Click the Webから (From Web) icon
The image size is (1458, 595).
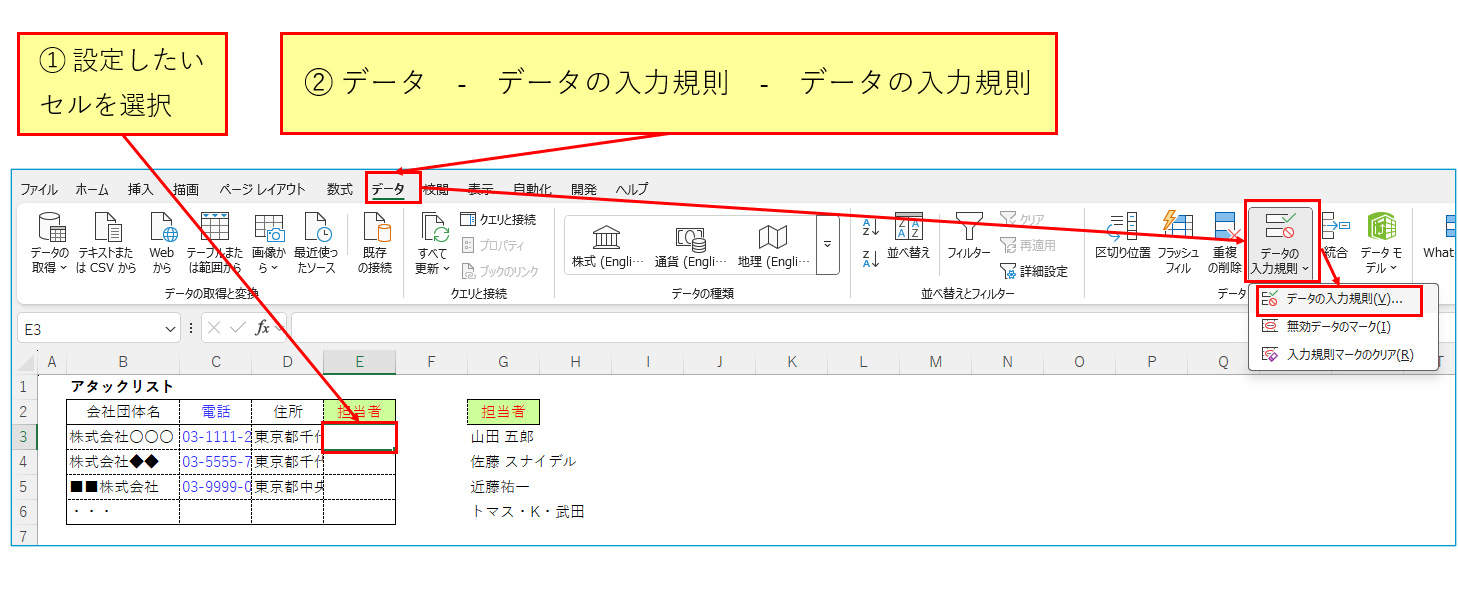[162, 228]
